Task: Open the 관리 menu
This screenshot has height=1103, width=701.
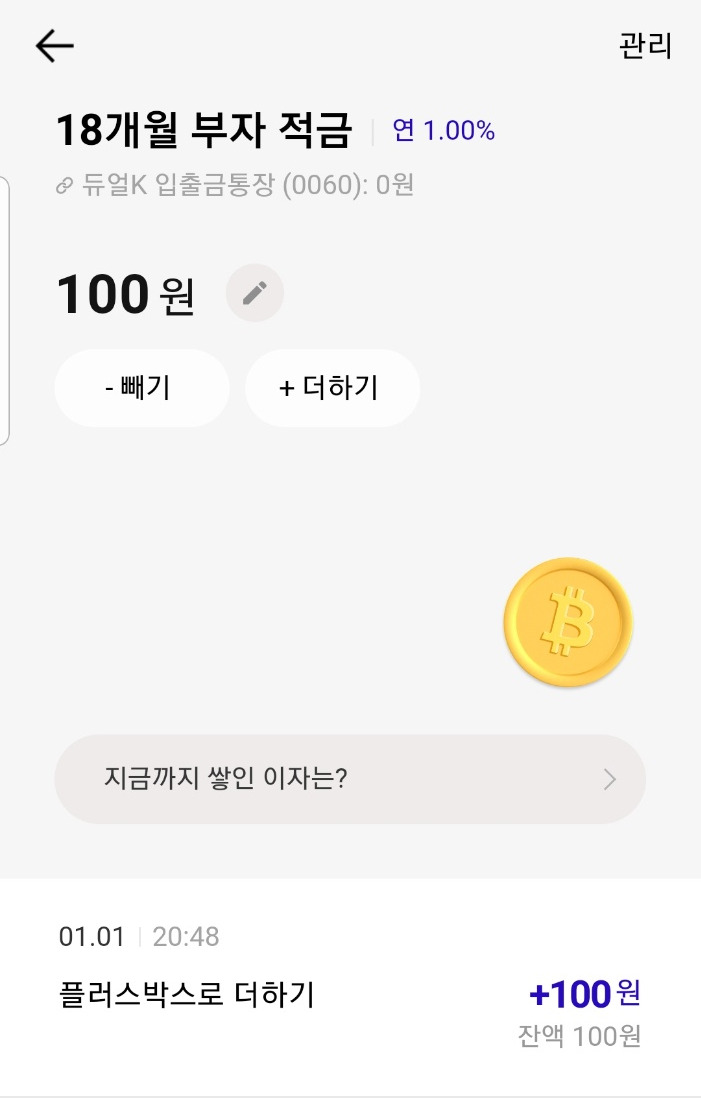Action: coord(645,46)
